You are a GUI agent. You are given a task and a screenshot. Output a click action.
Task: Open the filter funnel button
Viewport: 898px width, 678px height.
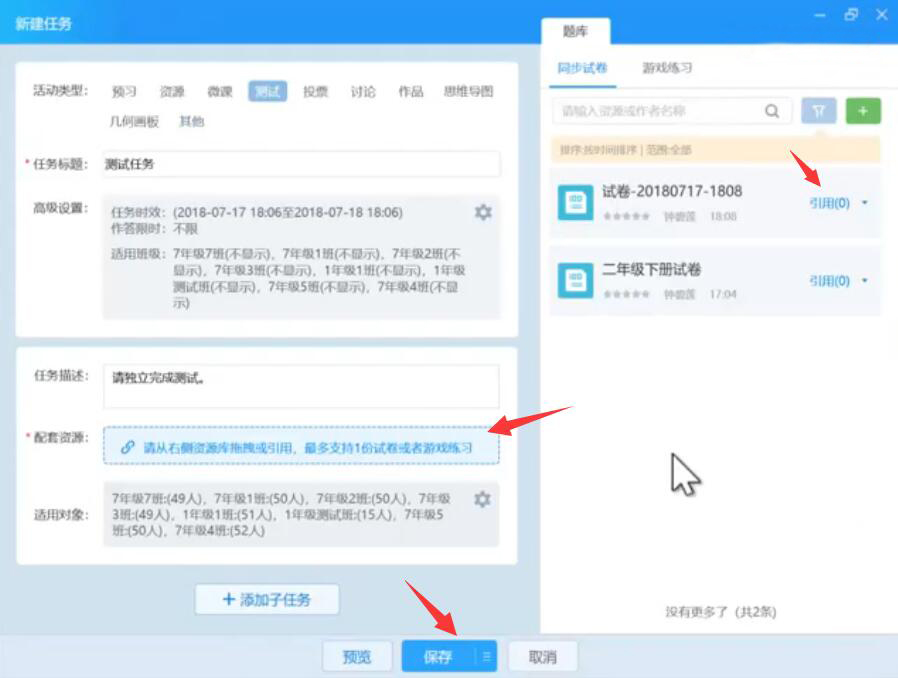click(819, 111)
